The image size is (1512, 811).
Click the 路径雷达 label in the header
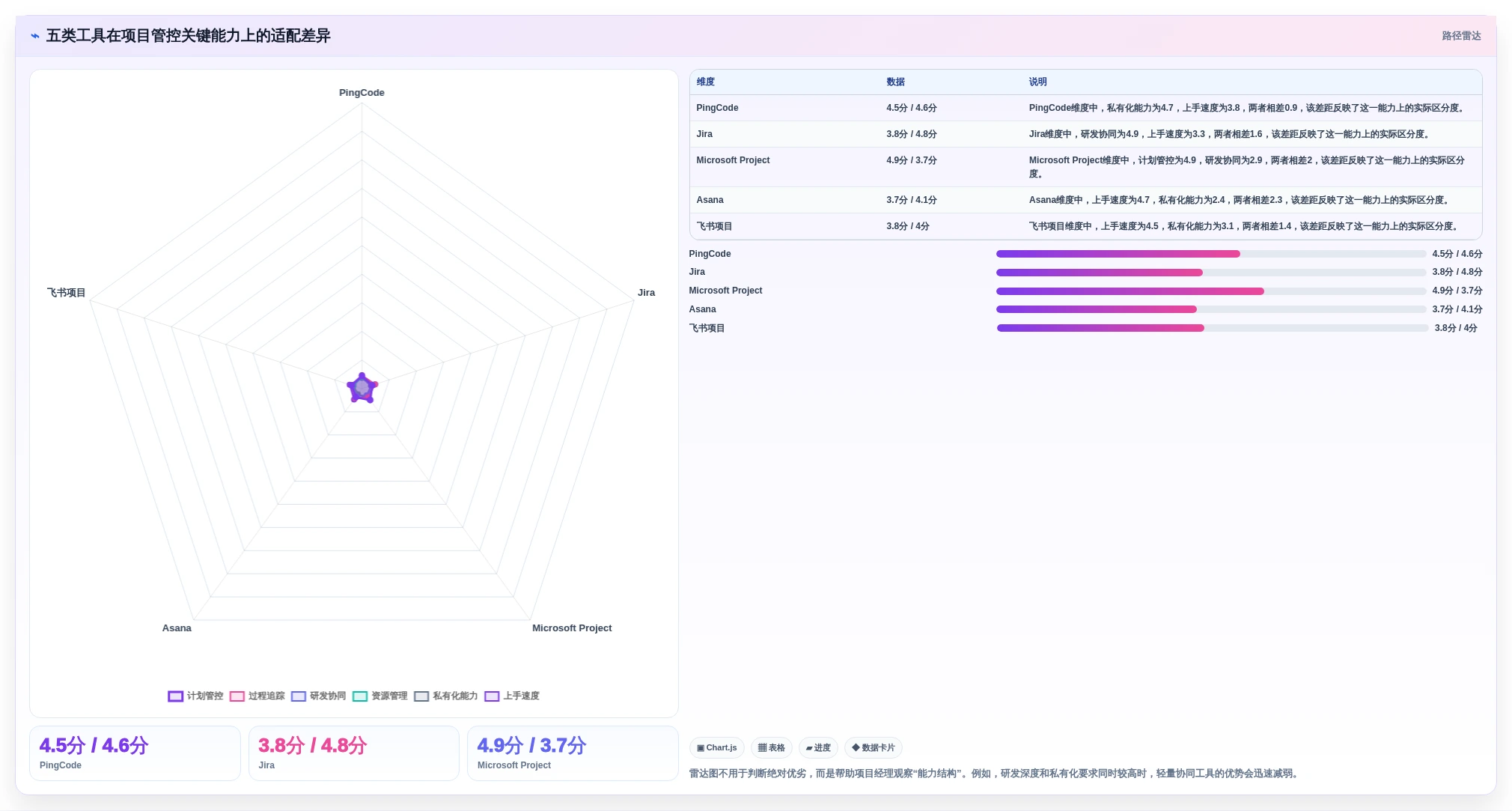click(x=1461, y=36)
